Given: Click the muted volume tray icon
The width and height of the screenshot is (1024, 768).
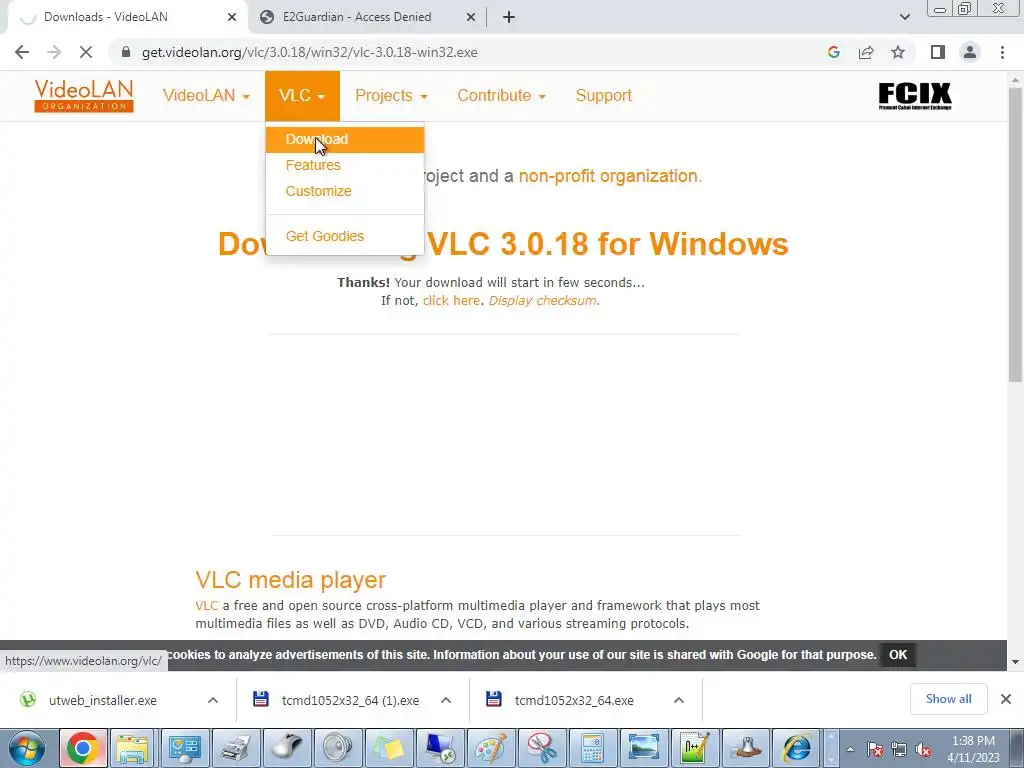Looking at the screenshot, I should (923, 750).
